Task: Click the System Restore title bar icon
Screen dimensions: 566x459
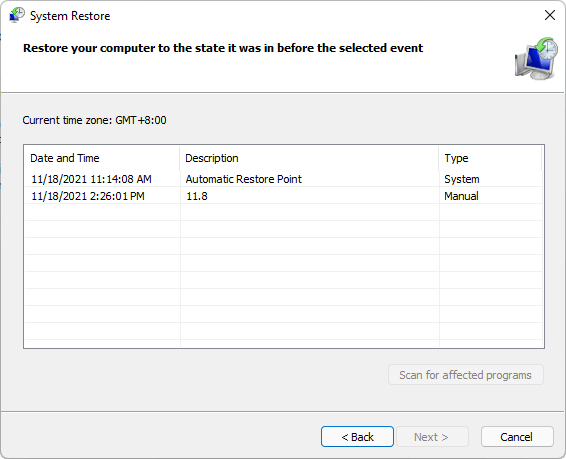Action: 17,16
